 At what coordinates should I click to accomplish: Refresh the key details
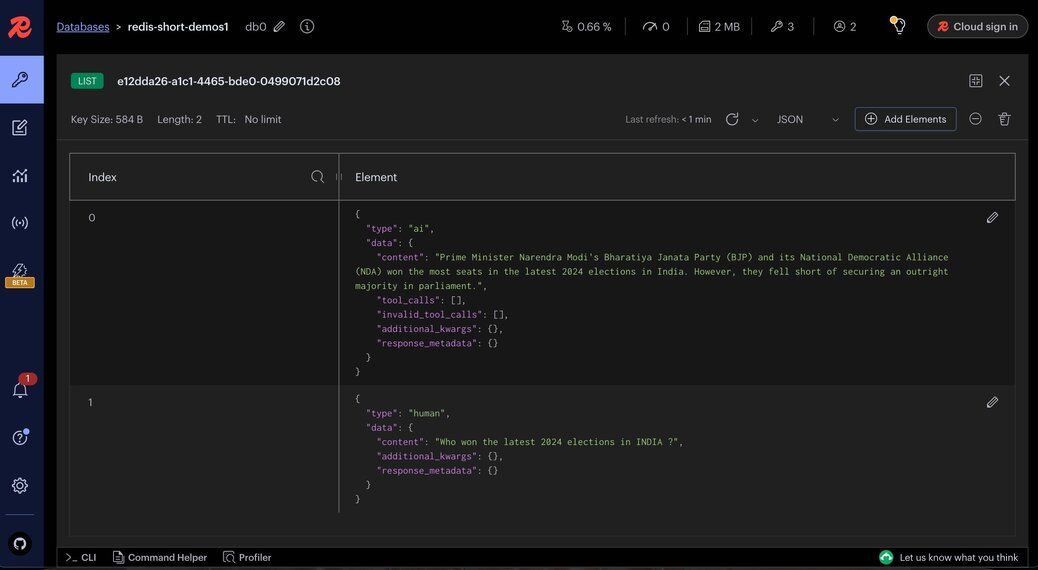pos(732,119)
